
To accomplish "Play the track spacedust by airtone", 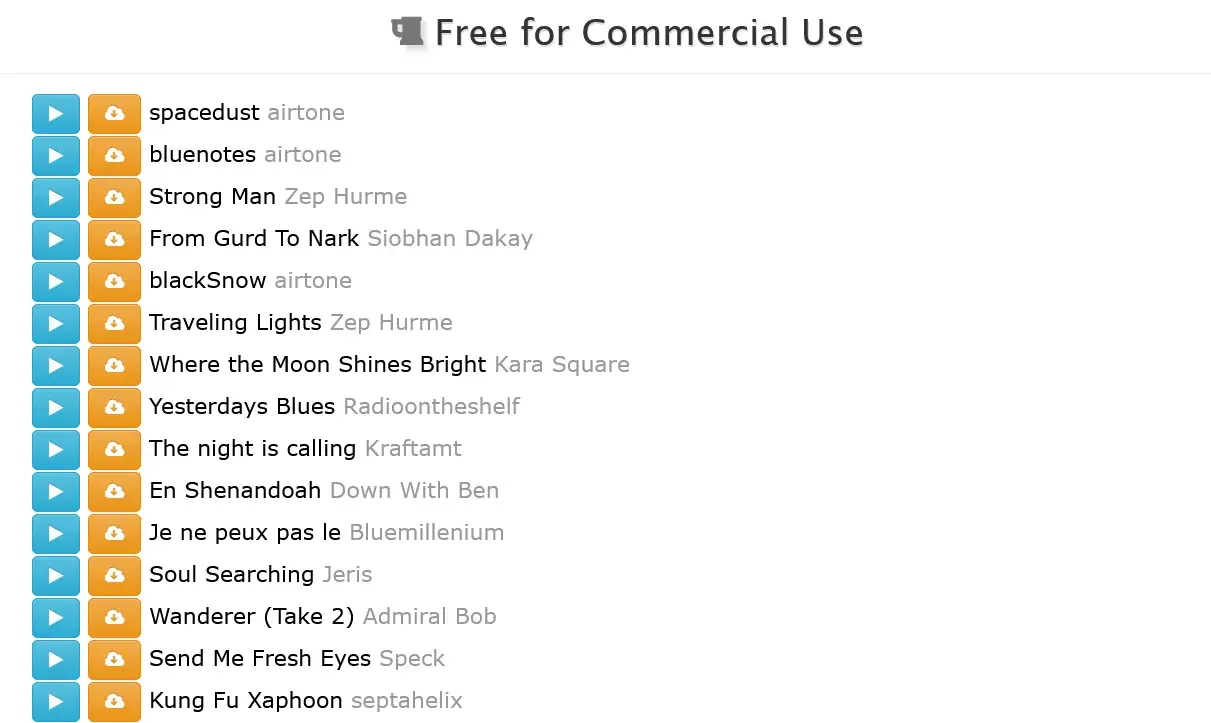I will [x=56, y=114].
